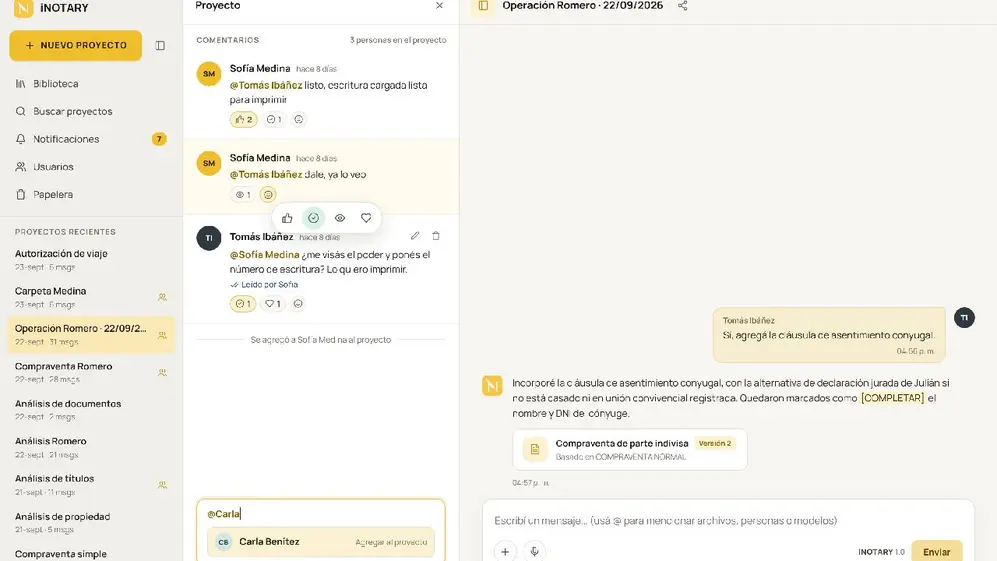This screenshot has height=561, width=997.
Task: Pick the check-circle reaction in popup
Action: [x=313, y=218]
